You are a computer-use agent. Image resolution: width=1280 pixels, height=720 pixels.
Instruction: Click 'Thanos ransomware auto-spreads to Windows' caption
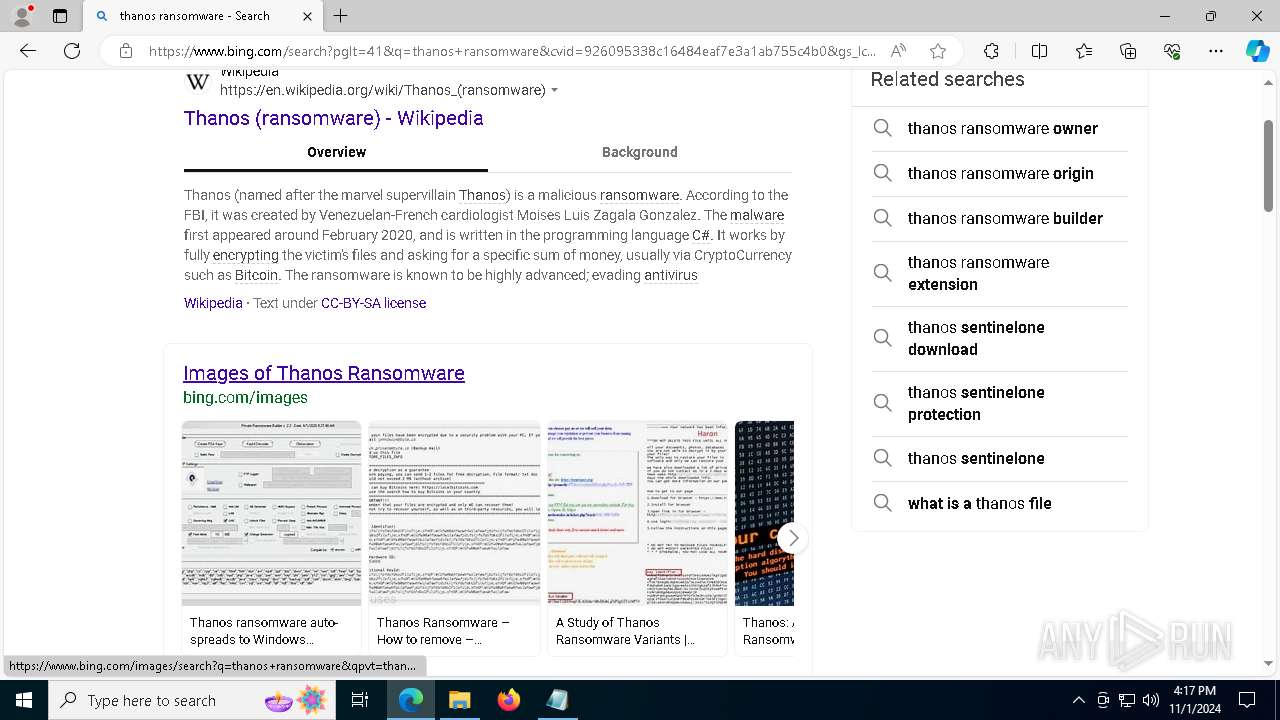coord(264,631)
